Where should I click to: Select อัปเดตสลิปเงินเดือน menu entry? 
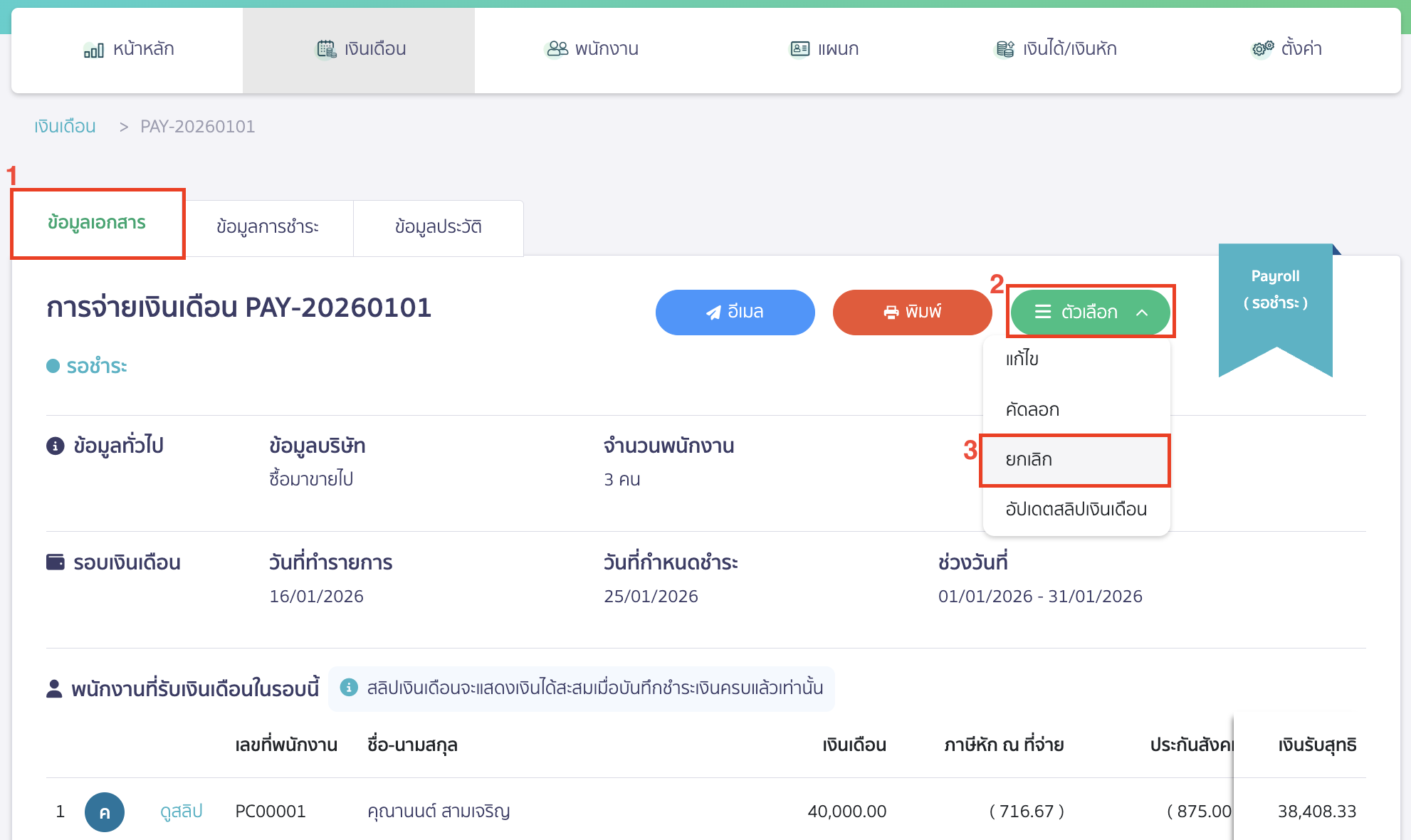1077,509
